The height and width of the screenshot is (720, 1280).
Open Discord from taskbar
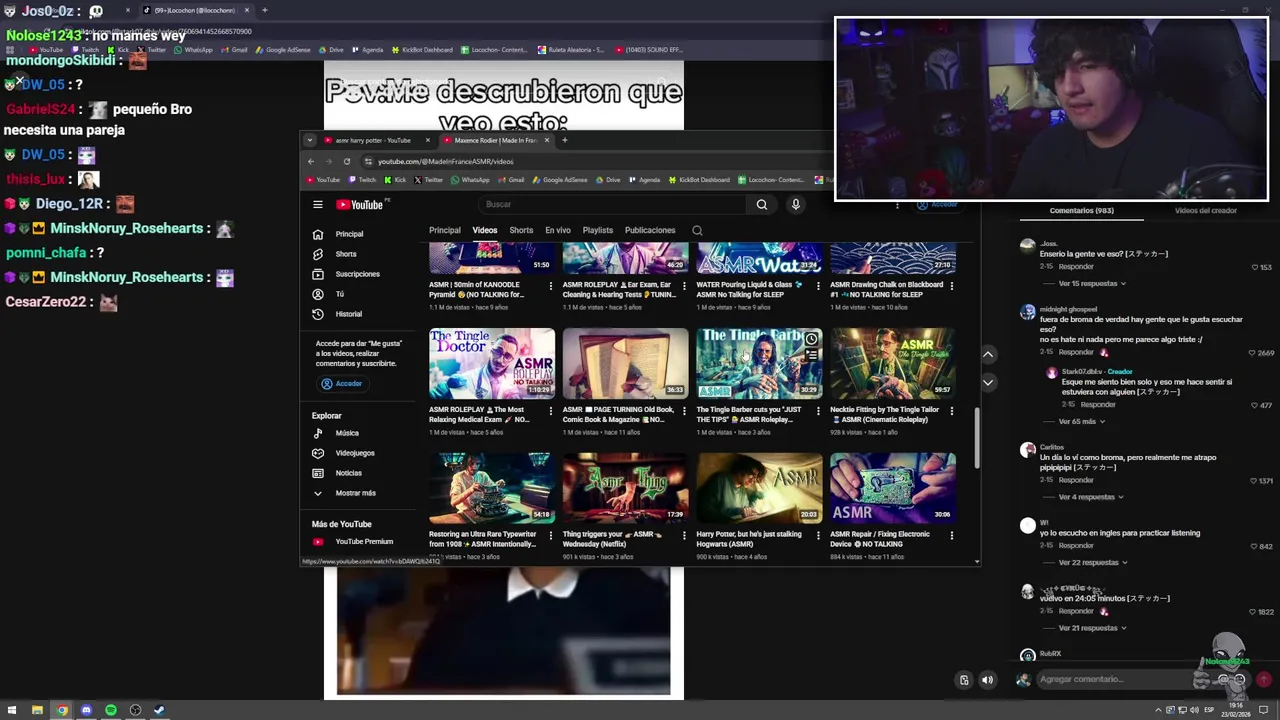(86, 710)
